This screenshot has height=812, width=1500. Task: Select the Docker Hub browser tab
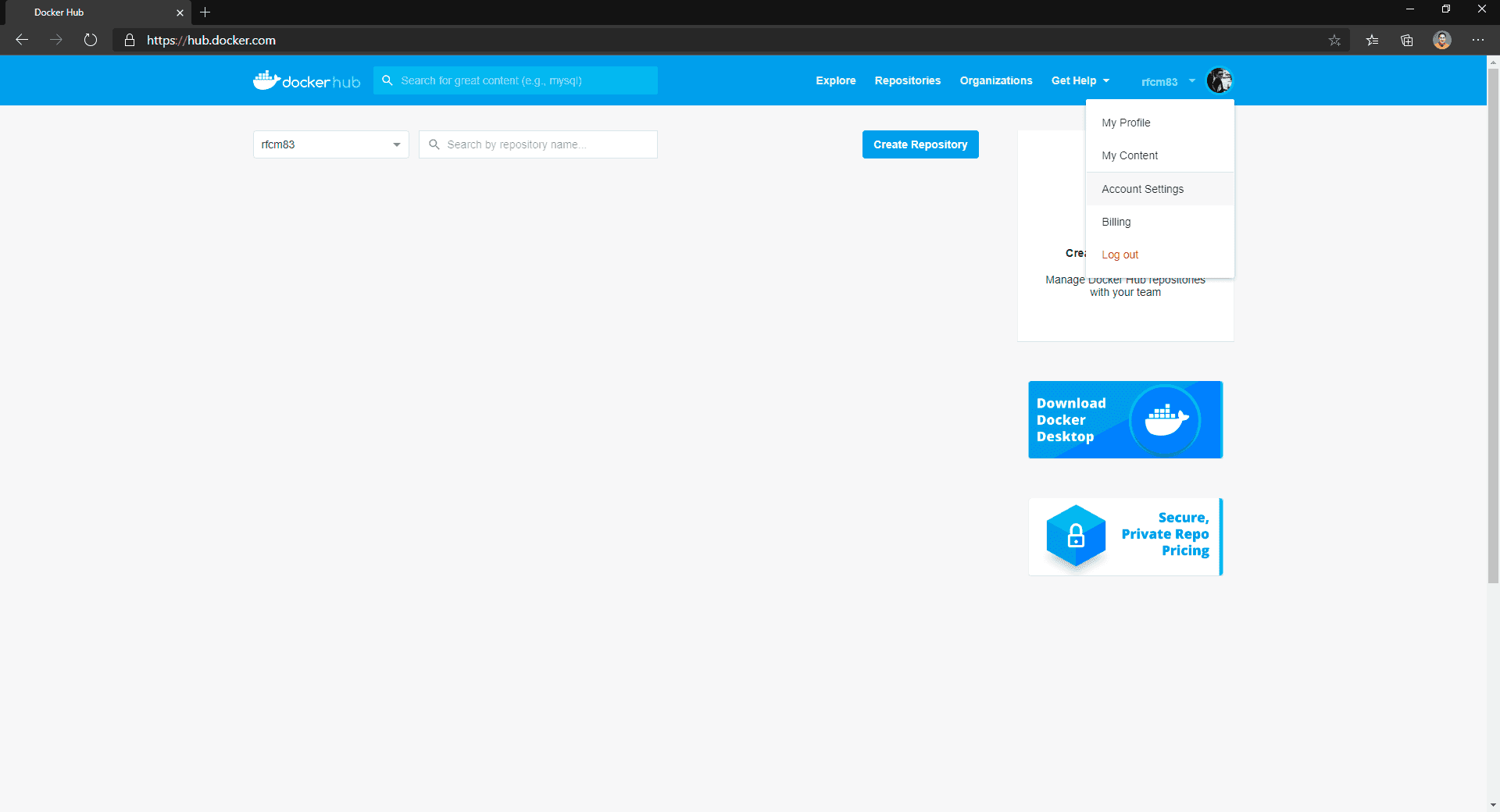[98, 12]
